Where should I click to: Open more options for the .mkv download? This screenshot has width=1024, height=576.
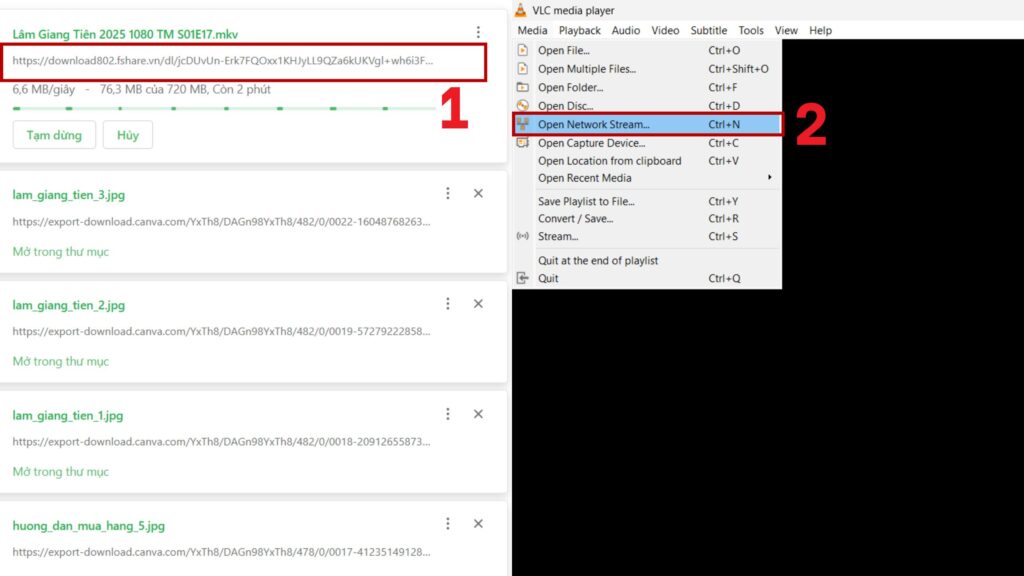(x=478, y=32)
